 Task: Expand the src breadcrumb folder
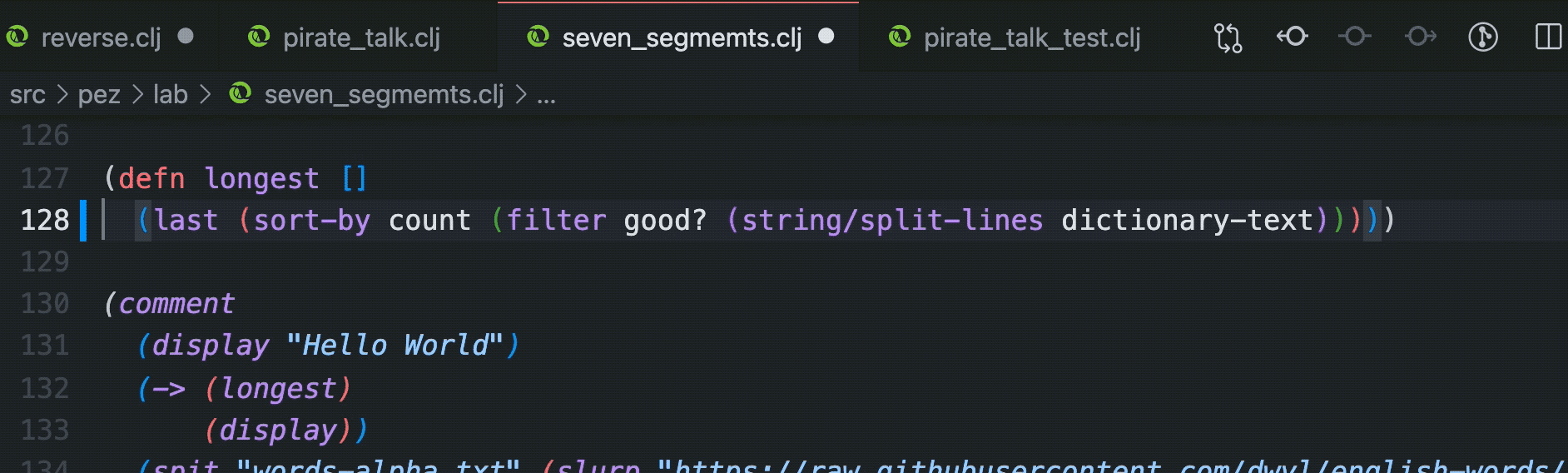click(27, 95)
